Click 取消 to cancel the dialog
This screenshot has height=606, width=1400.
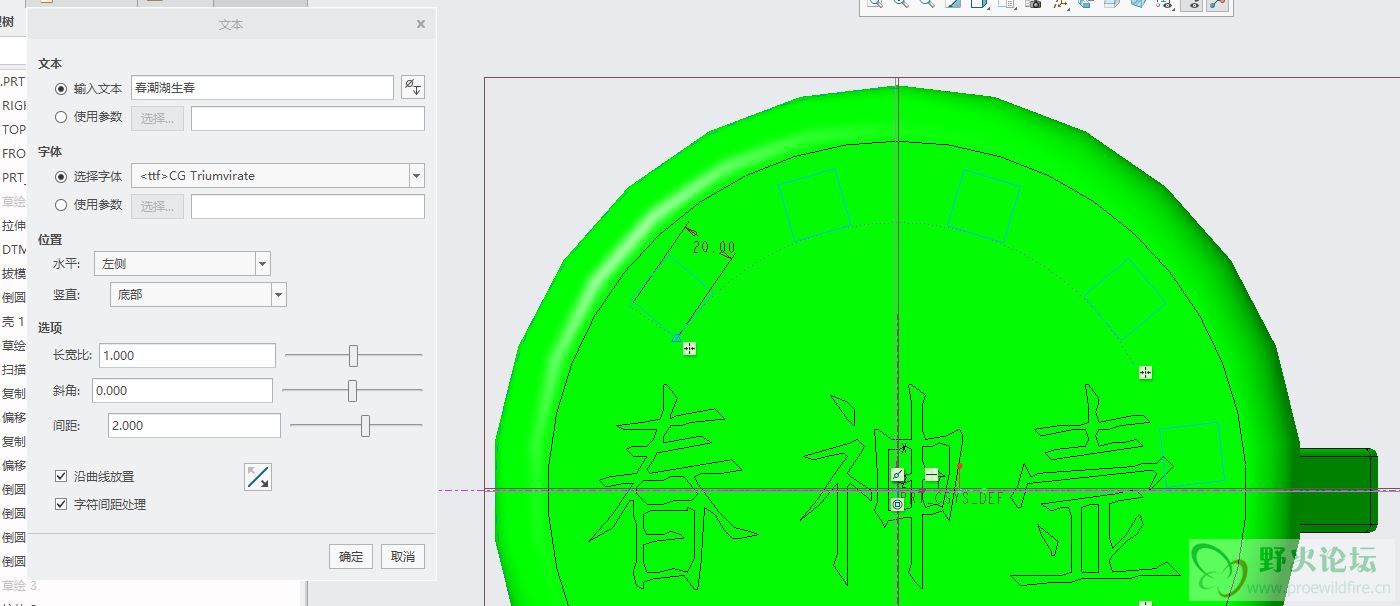point(403,557)
